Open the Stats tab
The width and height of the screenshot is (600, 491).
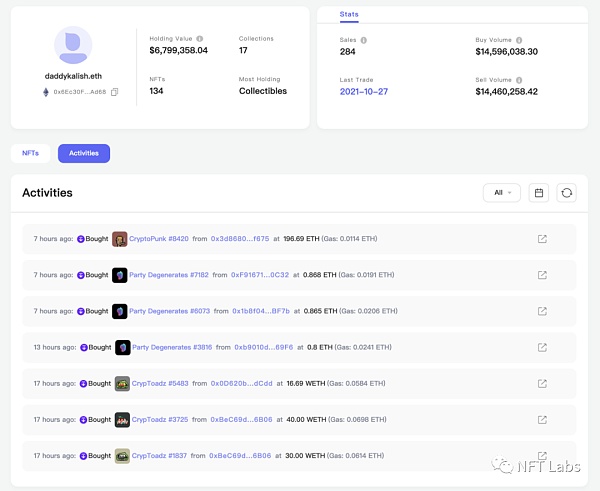pos(349,15)
